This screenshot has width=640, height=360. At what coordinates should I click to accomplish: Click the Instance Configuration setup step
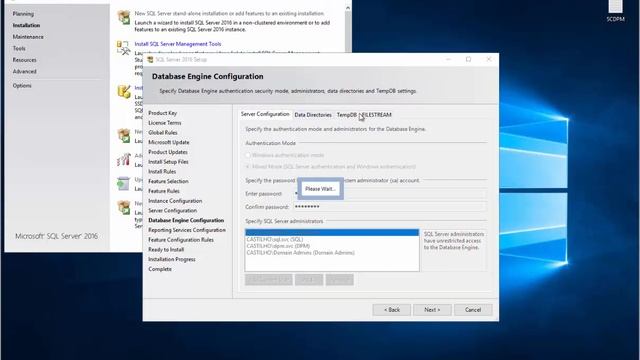tap(175, 201)
